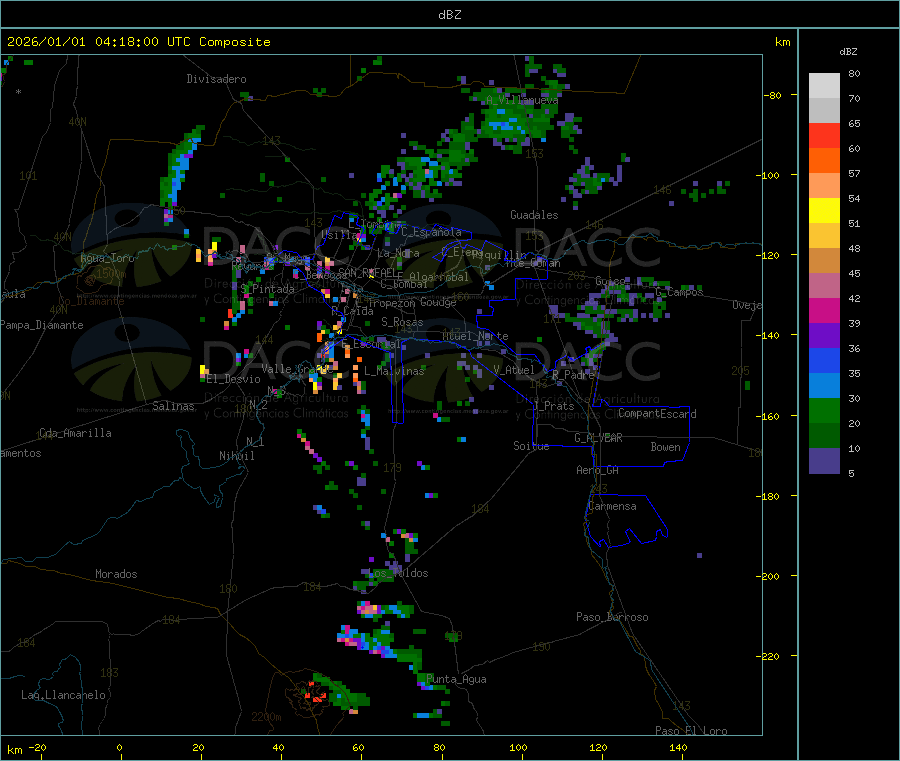Select the Guadales place label

(534, 215)
